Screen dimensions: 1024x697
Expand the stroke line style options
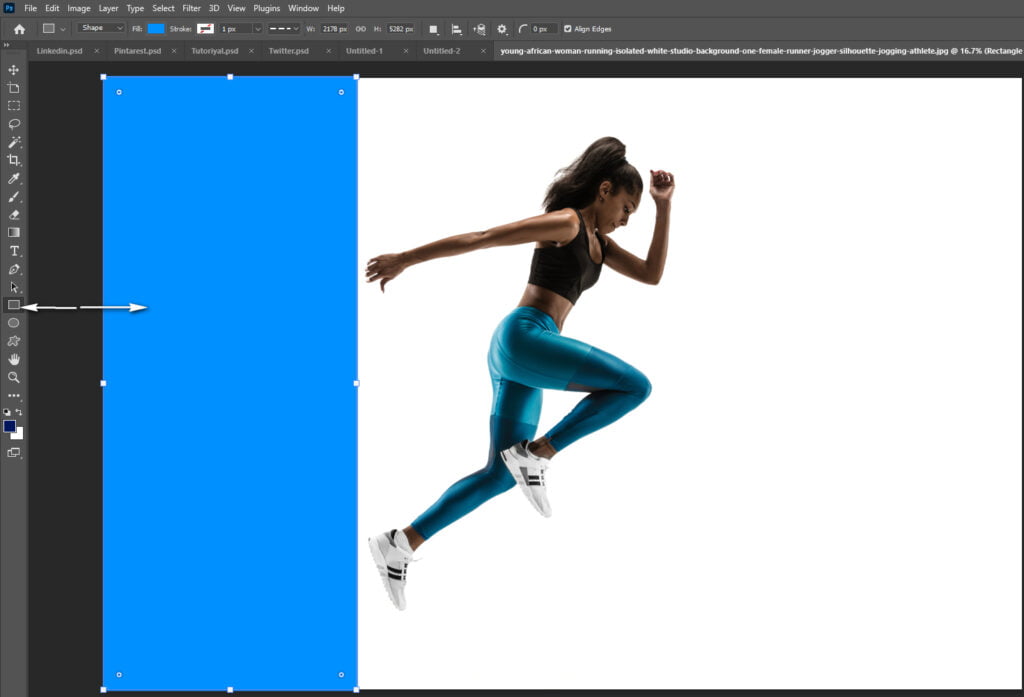(283, 29)
